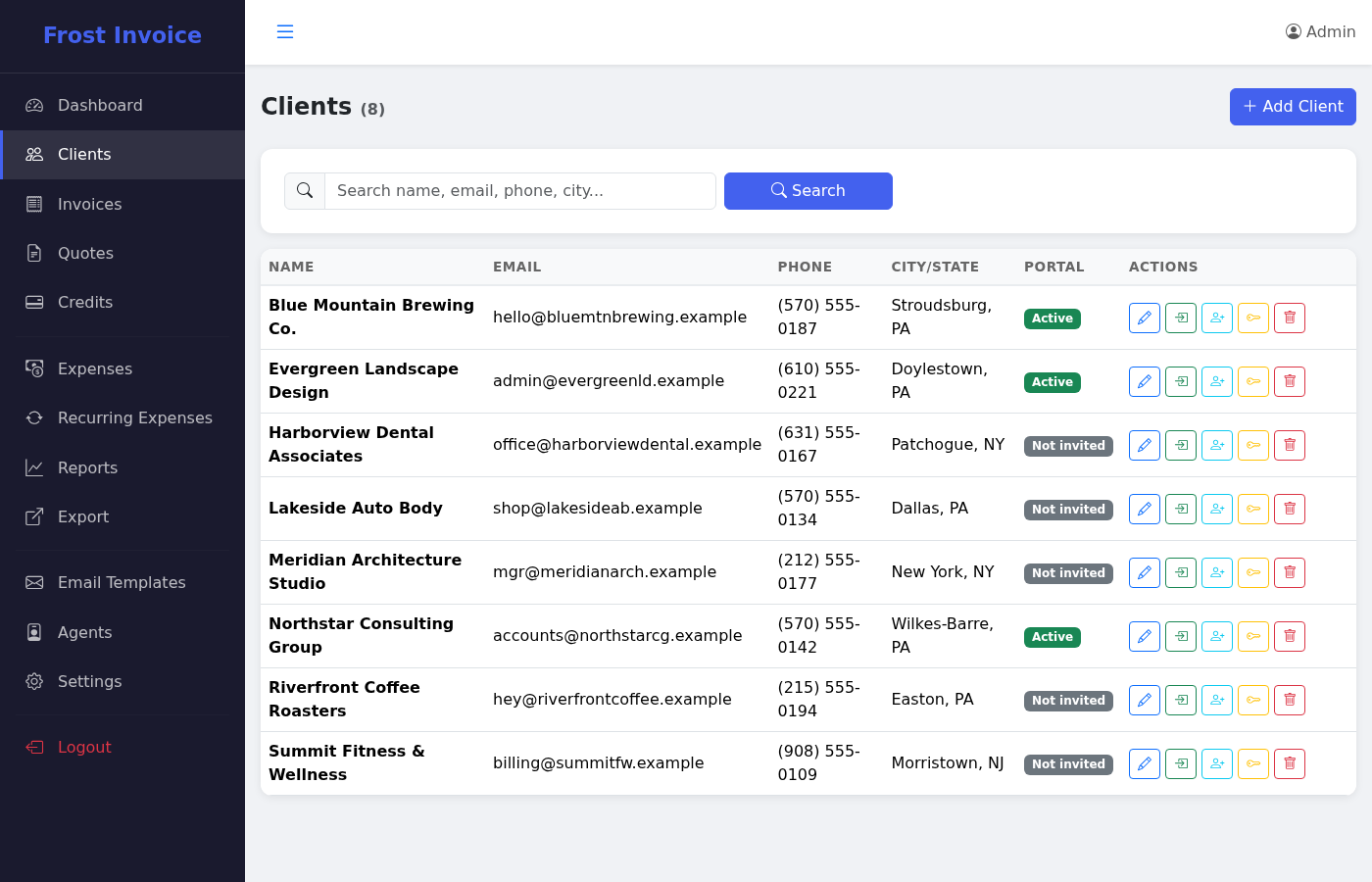Viewport: 1372px width, 882px height.
Task: Edit Blue Mountain Brewing Co. with the pencil icon
Action: [x=1144, y=317]
